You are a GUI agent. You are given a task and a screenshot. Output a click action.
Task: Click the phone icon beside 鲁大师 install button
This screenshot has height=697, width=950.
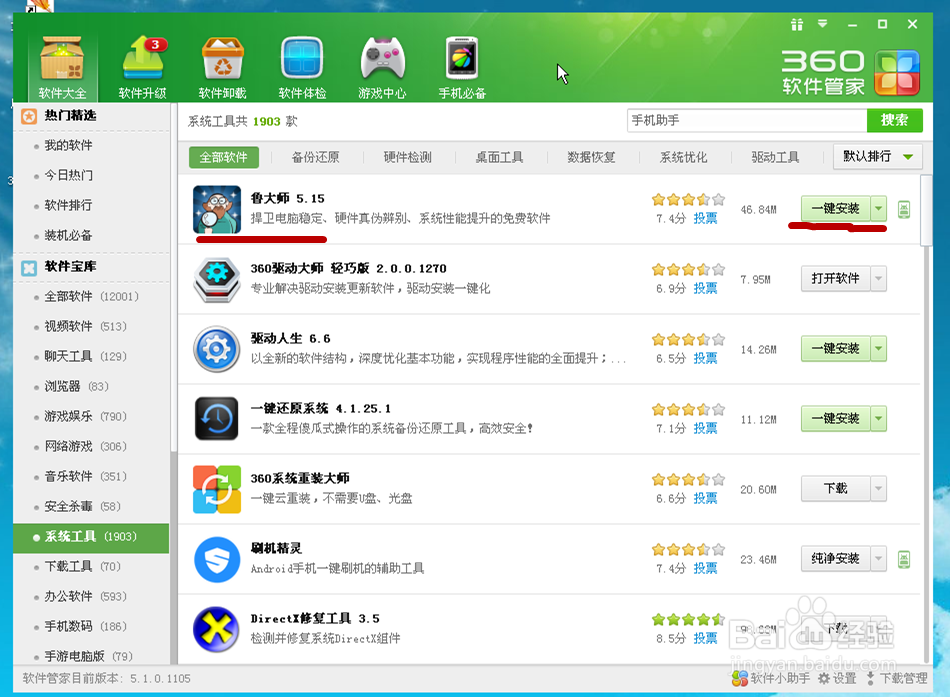tap(903, 209)
